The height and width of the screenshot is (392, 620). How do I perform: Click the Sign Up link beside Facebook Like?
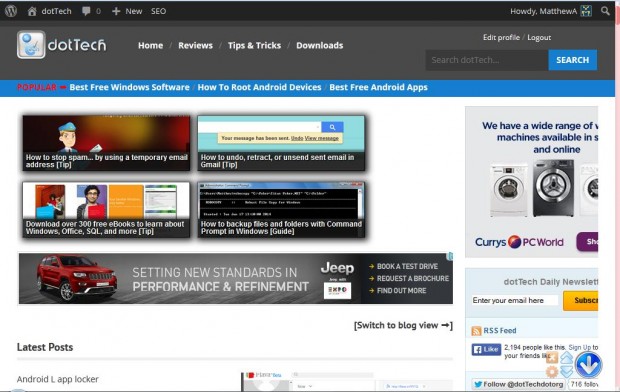pos(580,347)
